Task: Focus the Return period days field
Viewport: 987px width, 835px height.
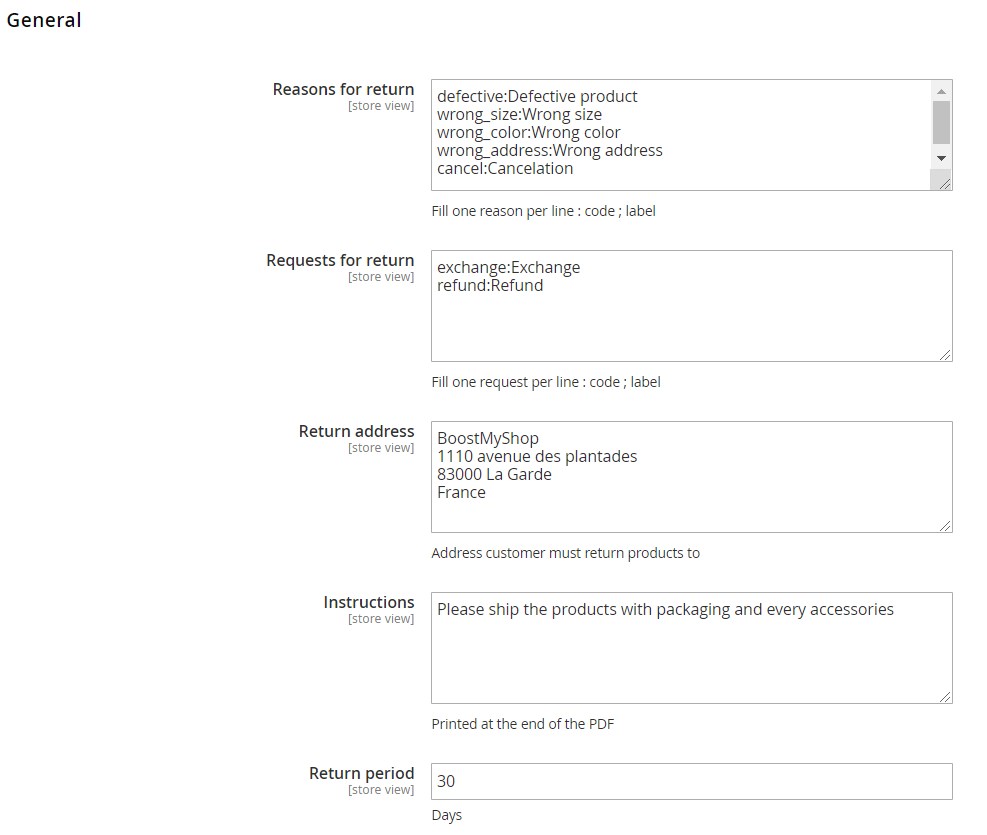Action: [691, 782]
